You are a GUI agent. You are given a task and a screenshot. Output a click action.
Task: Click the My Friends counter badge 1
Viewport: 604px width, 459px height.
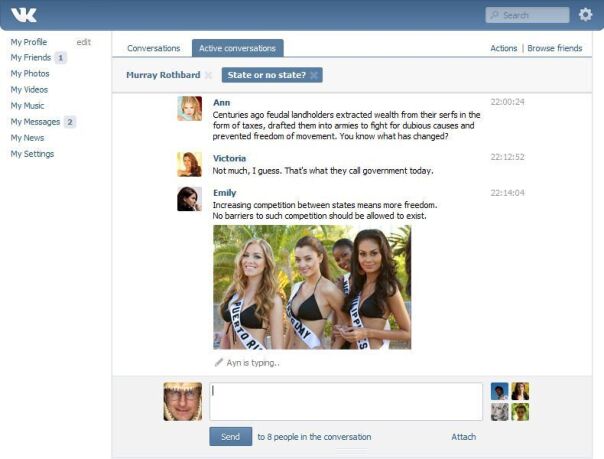[x=60, y=58]
